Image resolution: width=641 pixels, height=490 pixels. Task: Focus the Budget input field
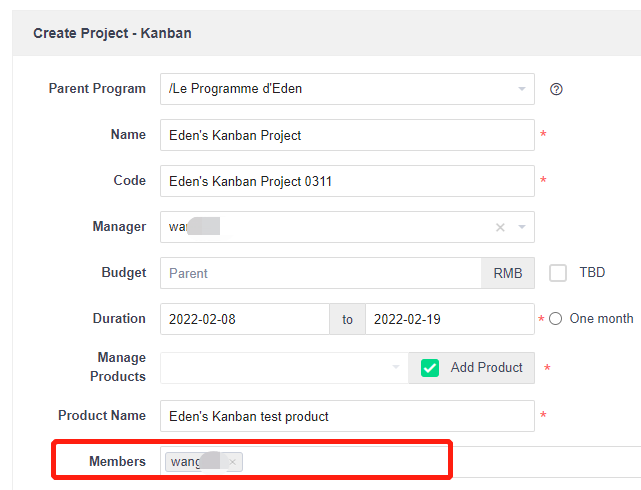point(320,273)
